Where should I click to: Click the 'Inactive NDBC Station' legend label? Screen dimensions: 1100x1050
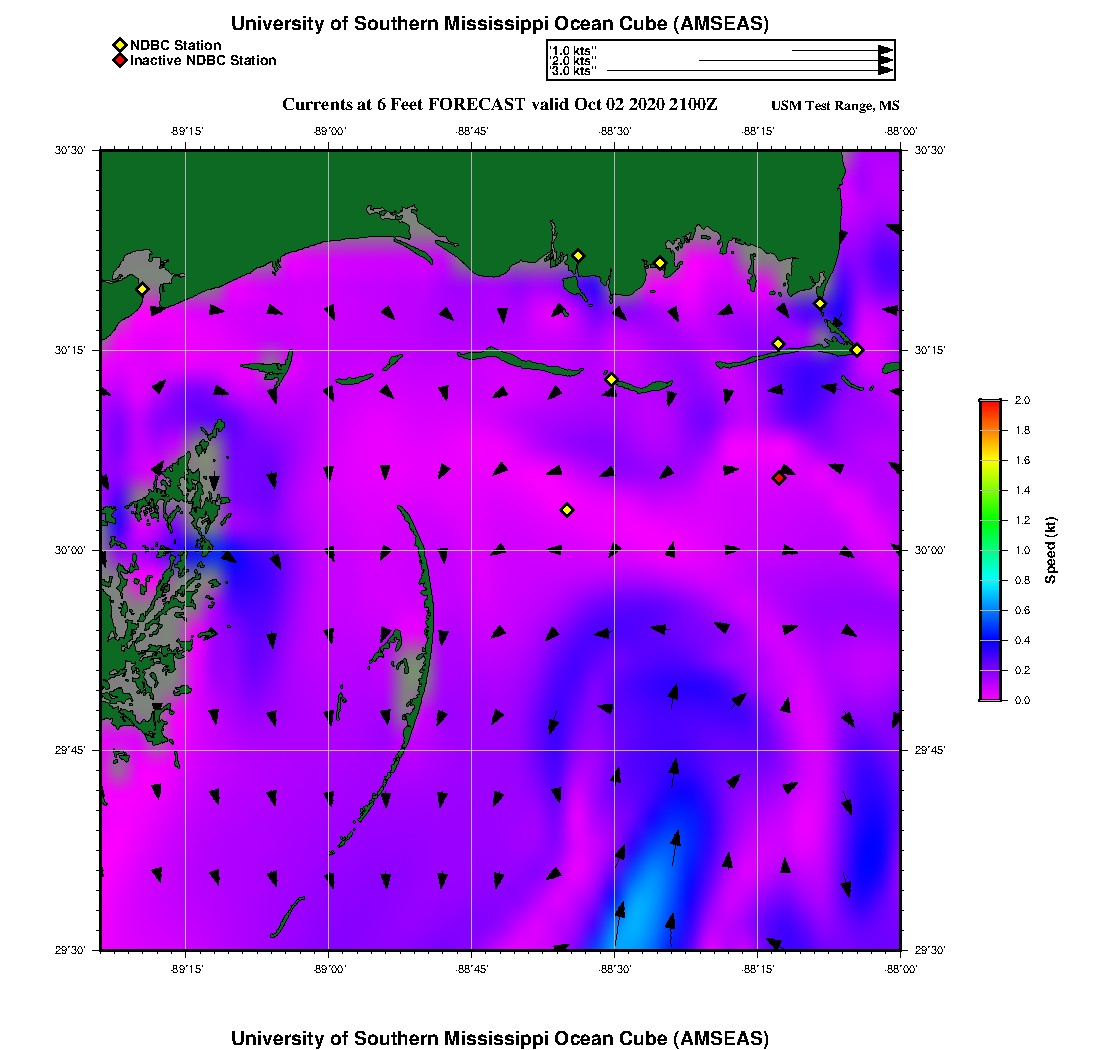tap(203, 60)
